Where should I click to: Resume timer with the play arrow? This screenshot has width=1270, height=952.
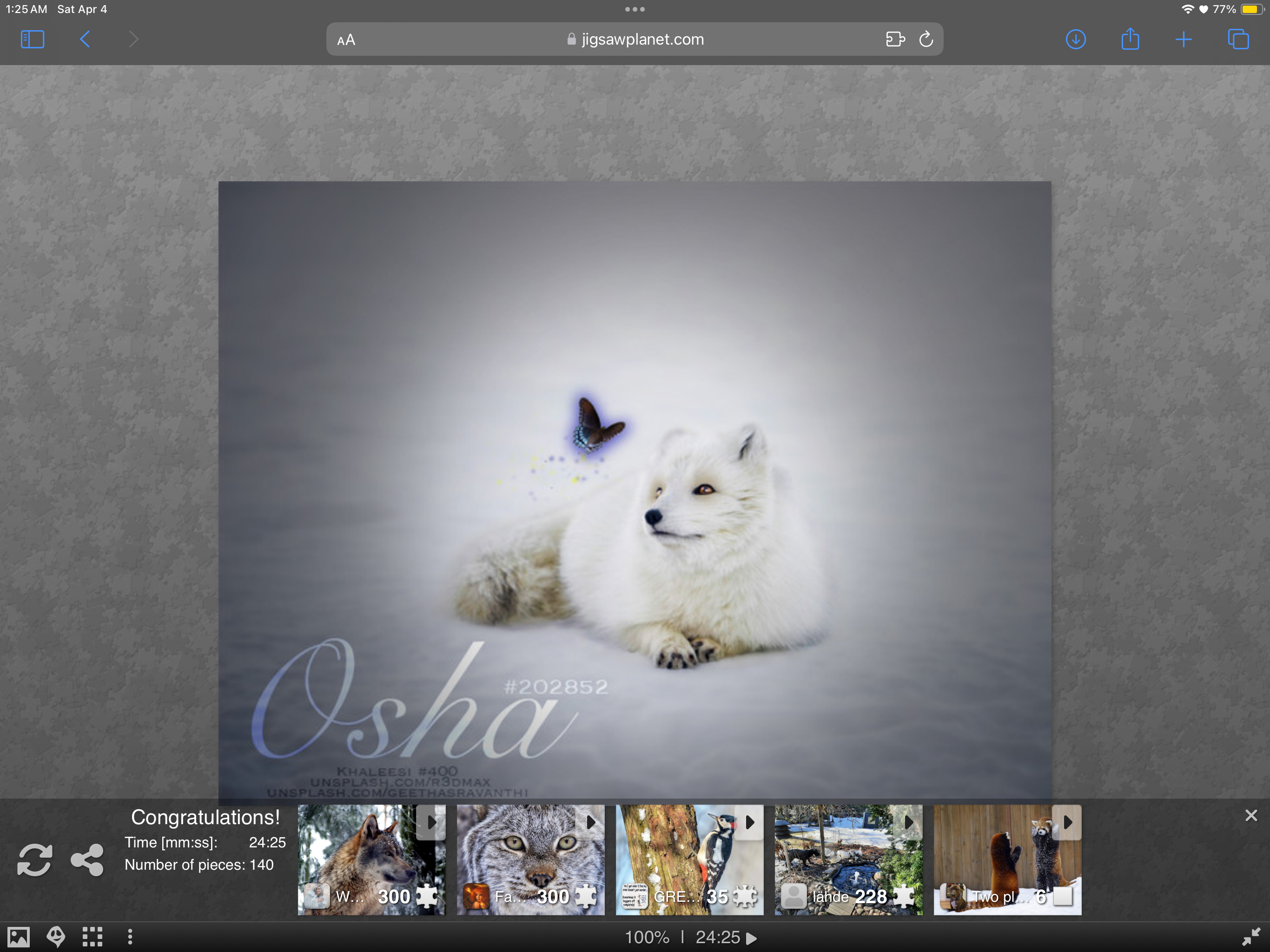[x=752, y=938]
